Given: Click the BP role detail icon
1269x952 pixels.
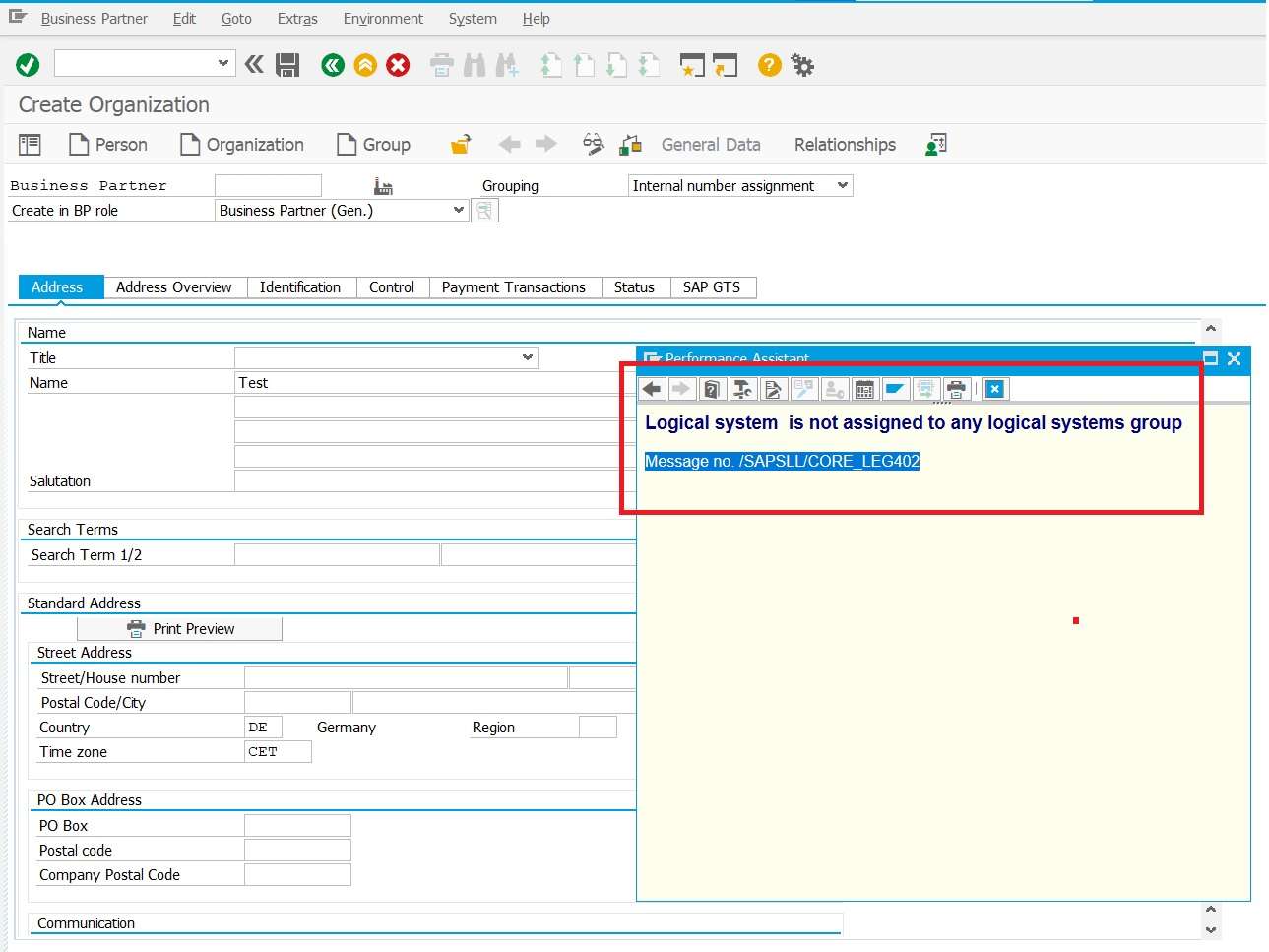Looking at the screenshot, I should 484,211.
